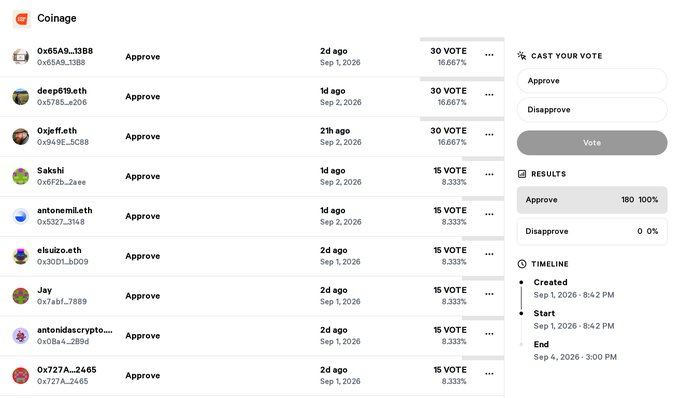
Task: Open more options for 0xjeff.eth vote
Action: click(489, 135)
